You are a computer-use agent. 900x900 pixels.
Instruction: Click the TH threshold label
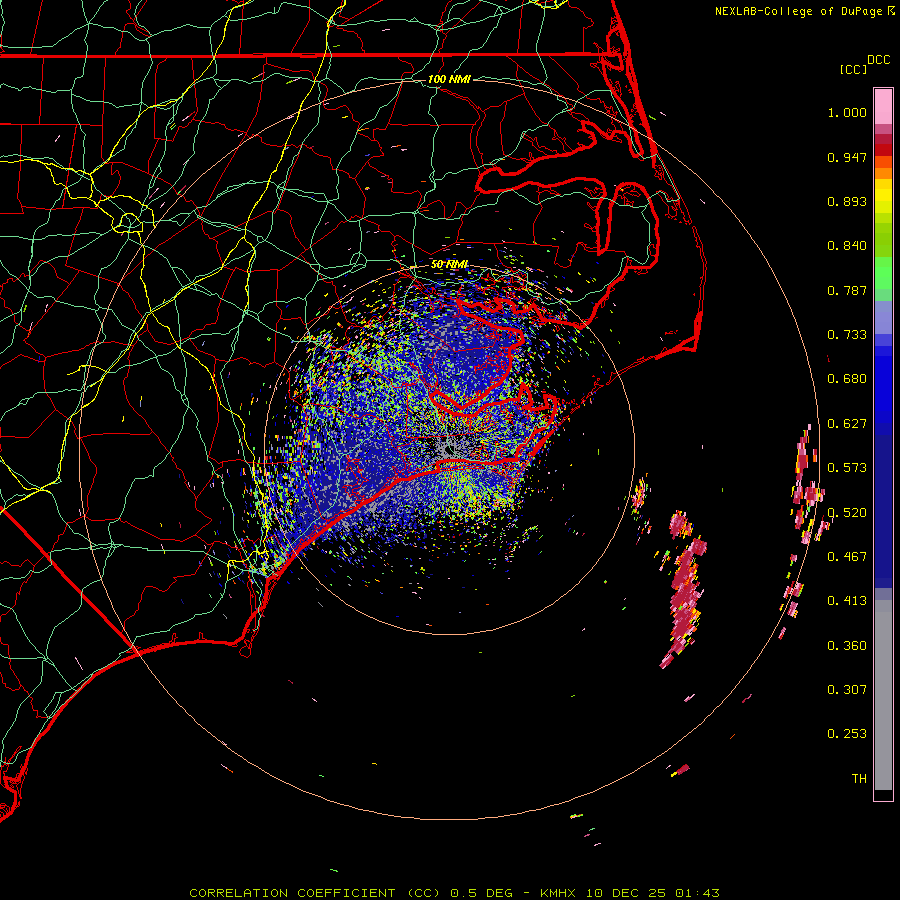pos(859,779)
